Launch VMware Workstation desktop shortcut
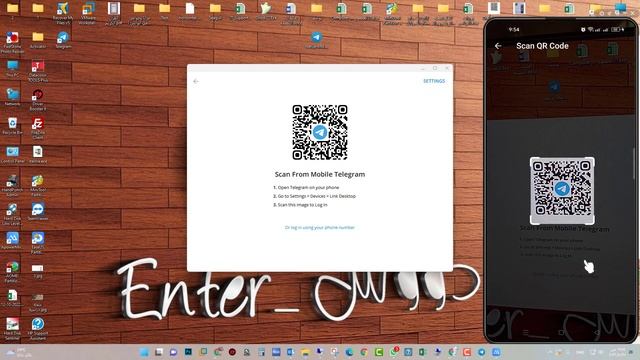The height and width of the screenshot is (360, 640). click(88, 13)
